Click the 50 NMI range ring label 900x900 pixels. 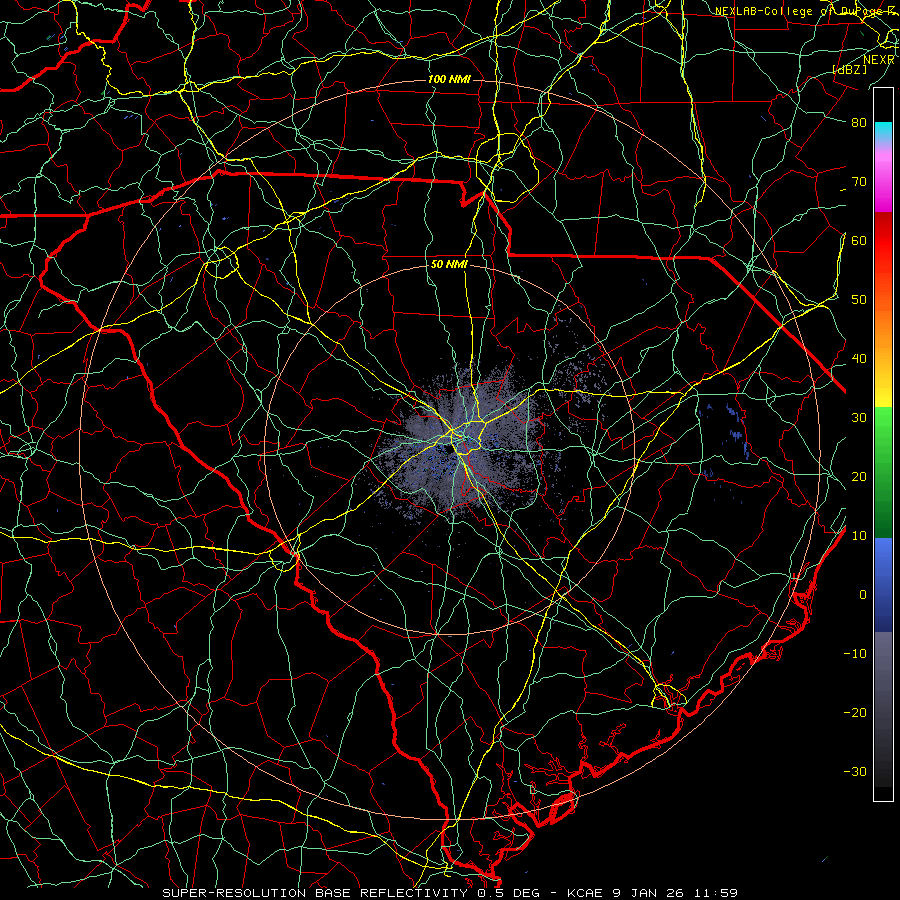[449, 265]
